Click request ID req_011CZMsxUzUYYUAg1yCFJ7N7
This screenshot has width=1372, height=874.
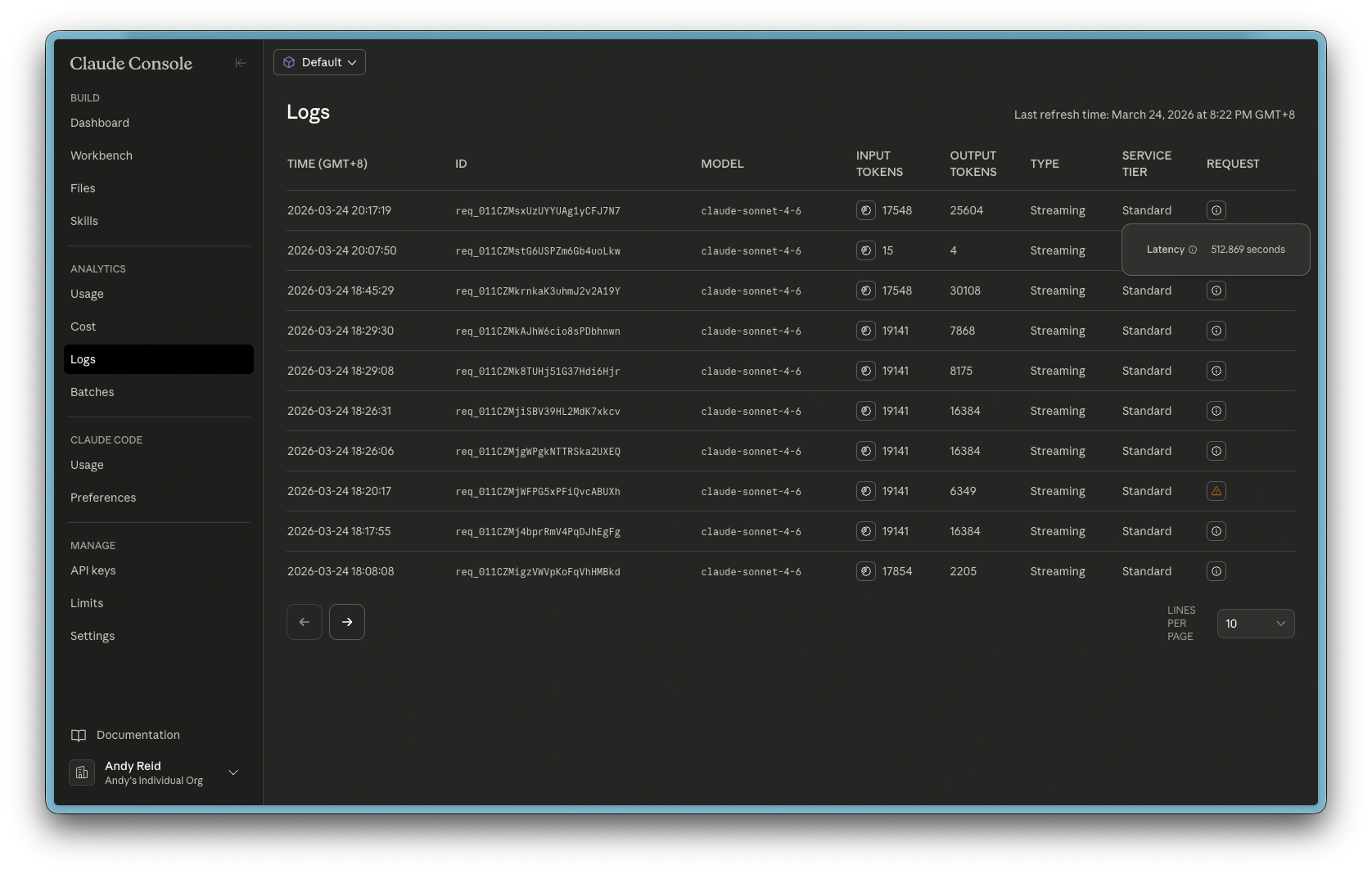pyautogui.click(x=537, y=211)
